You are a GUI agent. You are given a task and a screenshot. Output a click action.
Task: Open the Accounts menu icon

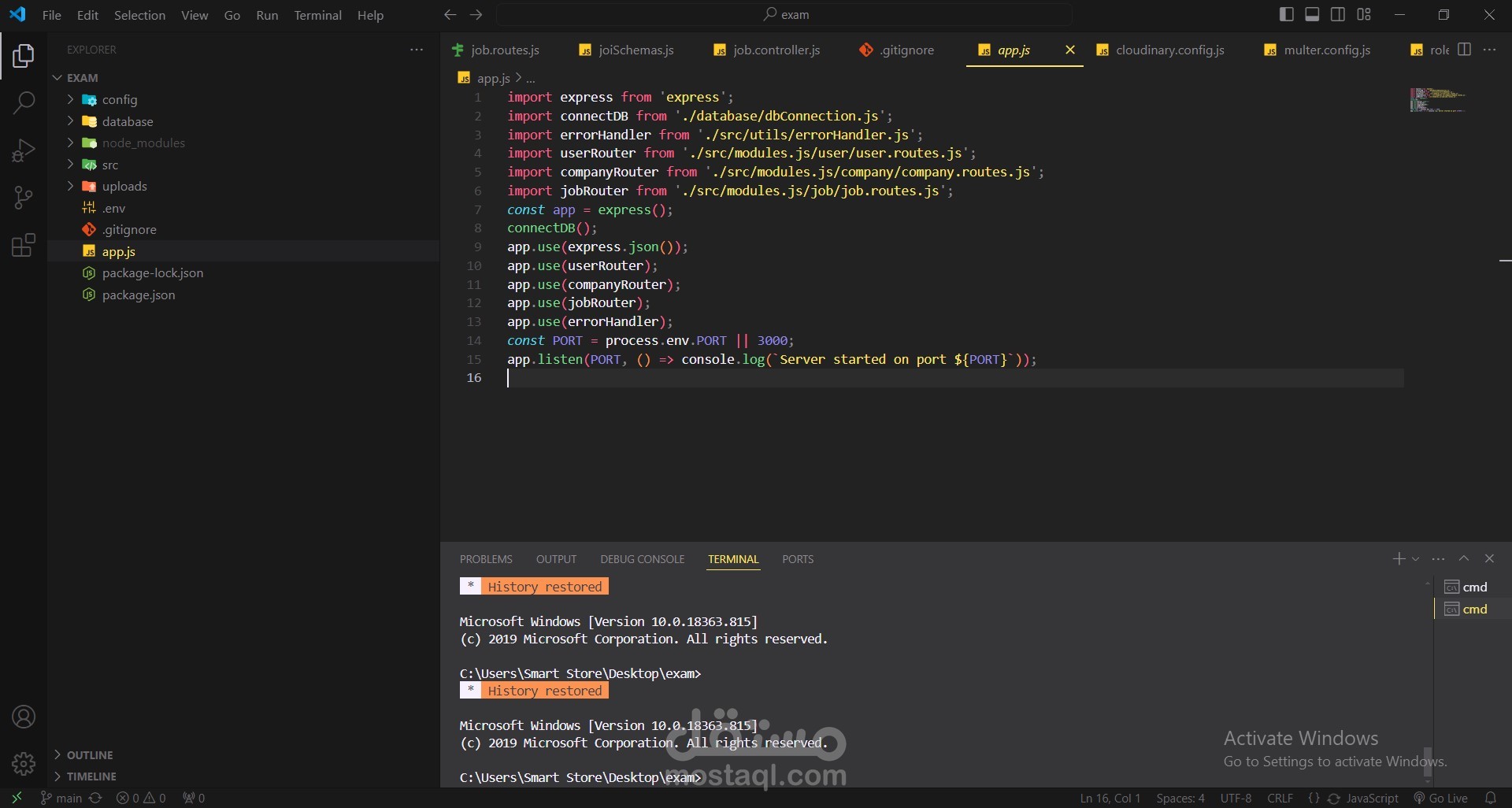(24, 717)
